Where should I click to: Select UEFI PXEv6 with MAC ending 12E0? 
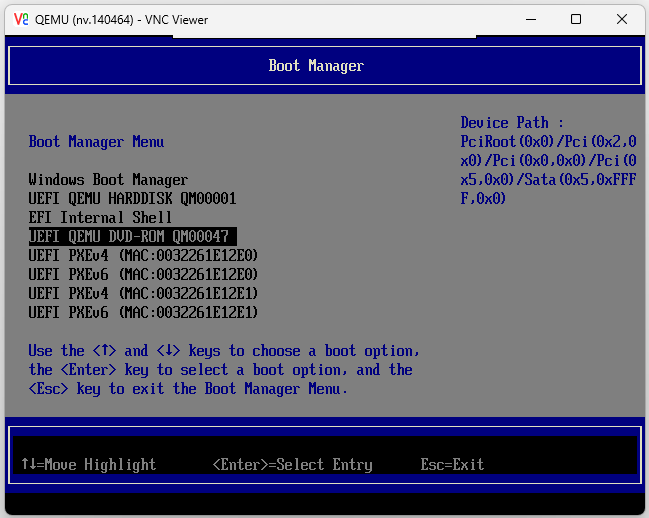(143, 275)
